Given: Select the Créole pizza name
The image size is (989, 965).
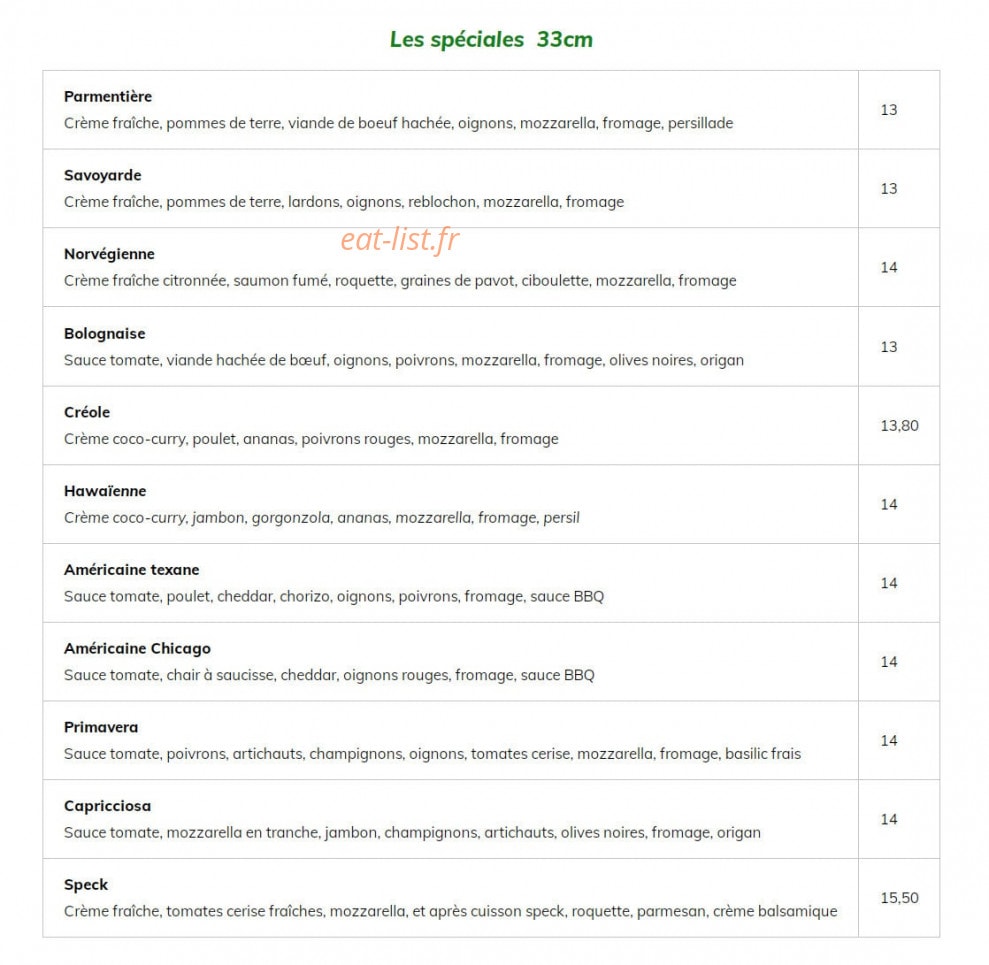Looking at the screenshot, I should point(87,412).
